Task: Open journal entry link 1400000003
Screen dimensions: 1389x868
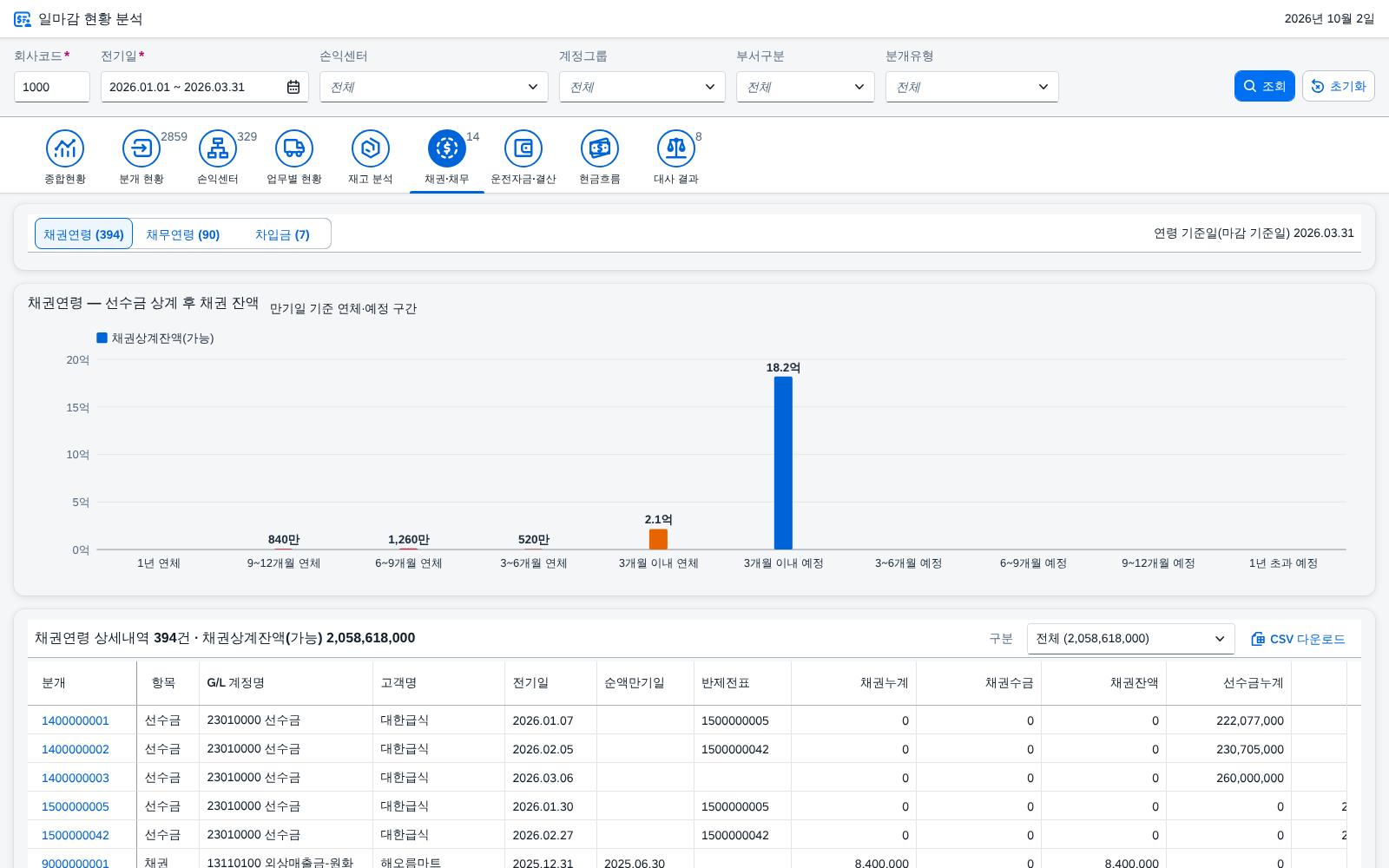Action: [76, 778]
